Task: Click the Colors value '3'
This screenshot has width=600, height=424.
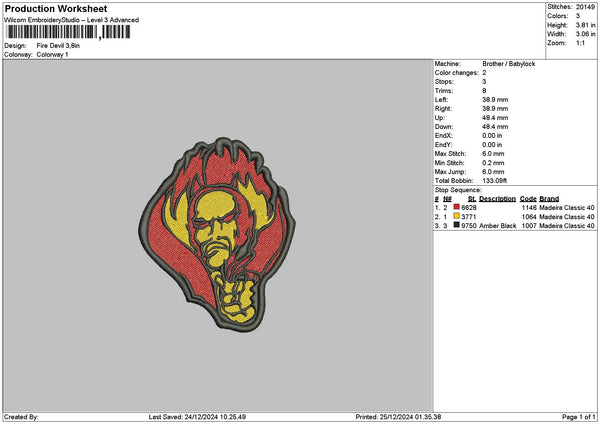Action: [577, 16]
